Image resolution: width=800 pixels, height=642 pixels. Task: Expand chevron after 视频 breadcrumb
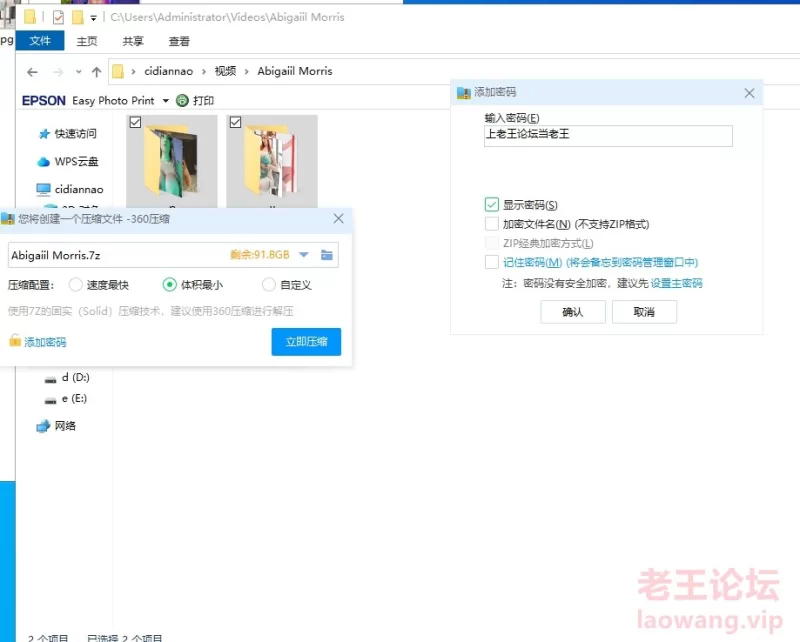[246, 71]
